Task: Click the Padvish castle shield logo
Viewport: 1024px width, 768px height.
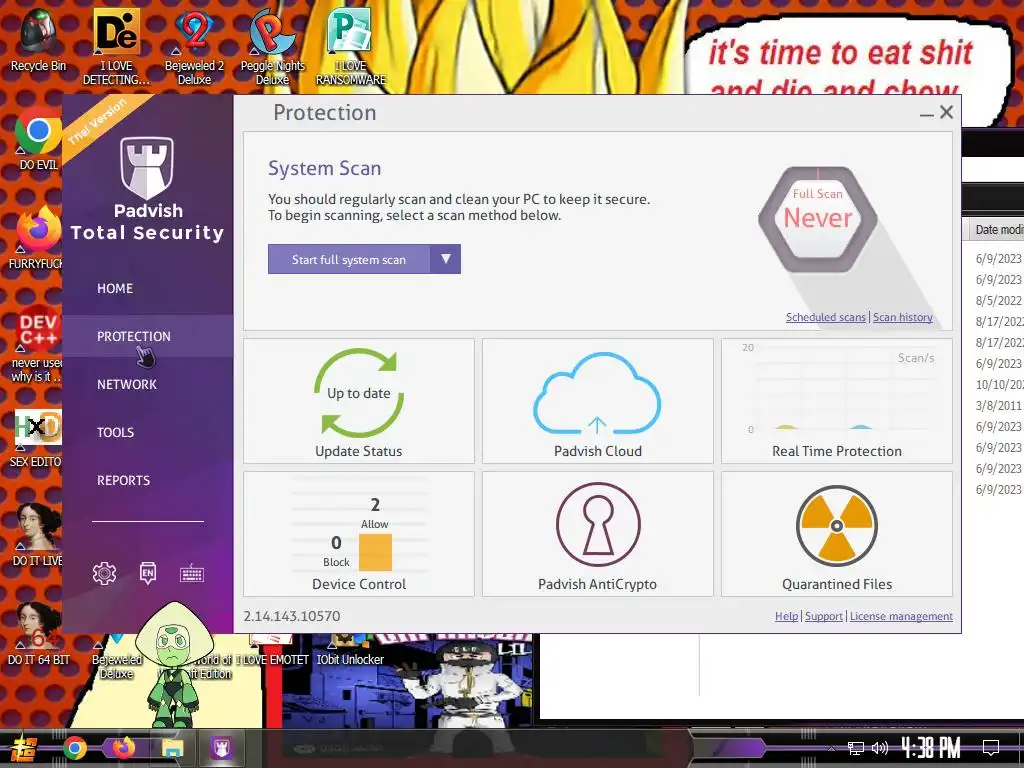Action: click(147, 167)
